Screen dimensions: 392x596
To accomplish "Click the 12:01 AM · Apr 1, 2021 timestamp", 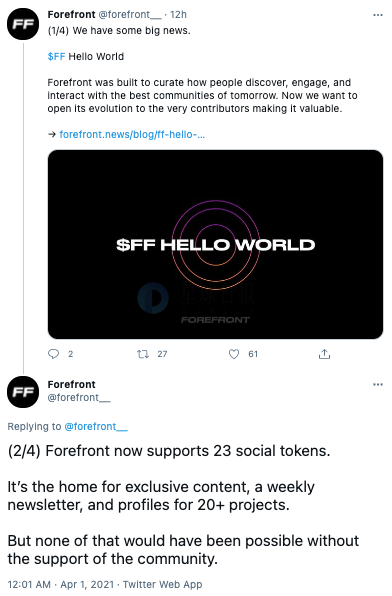I will point(61,584).
